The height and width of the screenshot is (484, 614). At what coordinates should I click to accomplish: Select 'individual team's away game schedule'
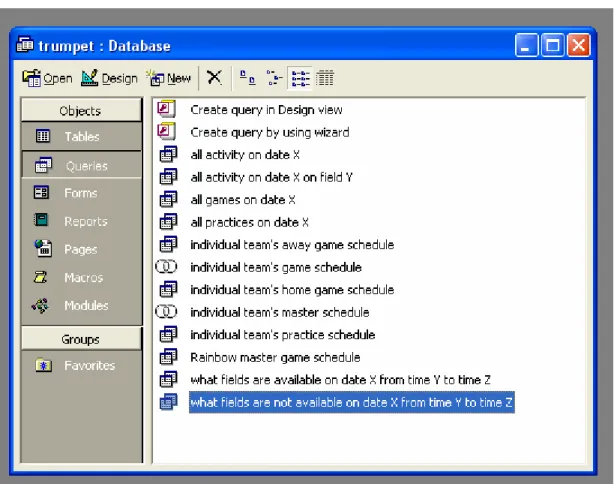(x=292, y=245)
